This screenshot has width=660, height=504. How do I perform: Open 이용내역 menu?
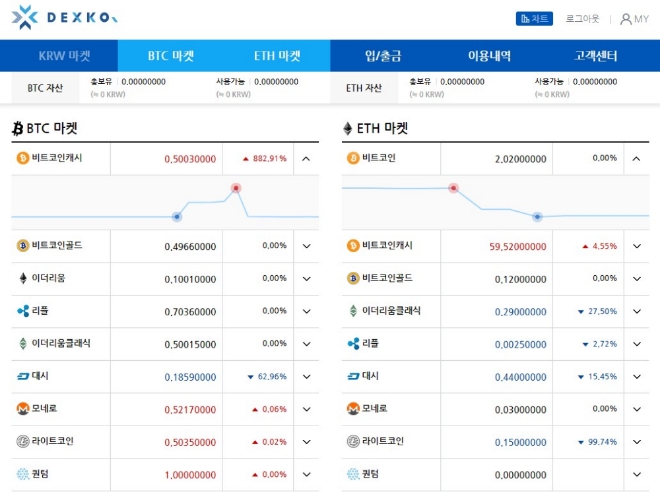pos(490,56)
